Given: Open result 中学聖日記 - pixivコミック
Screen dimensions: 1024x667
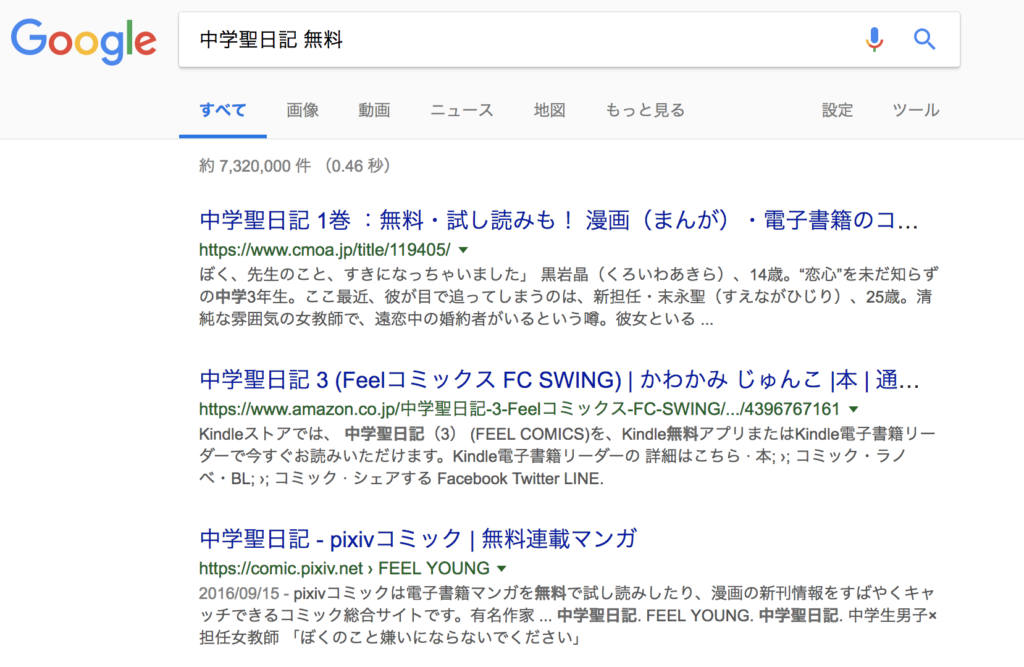Looking at the screenshot, I should click(x=418, y=539).
